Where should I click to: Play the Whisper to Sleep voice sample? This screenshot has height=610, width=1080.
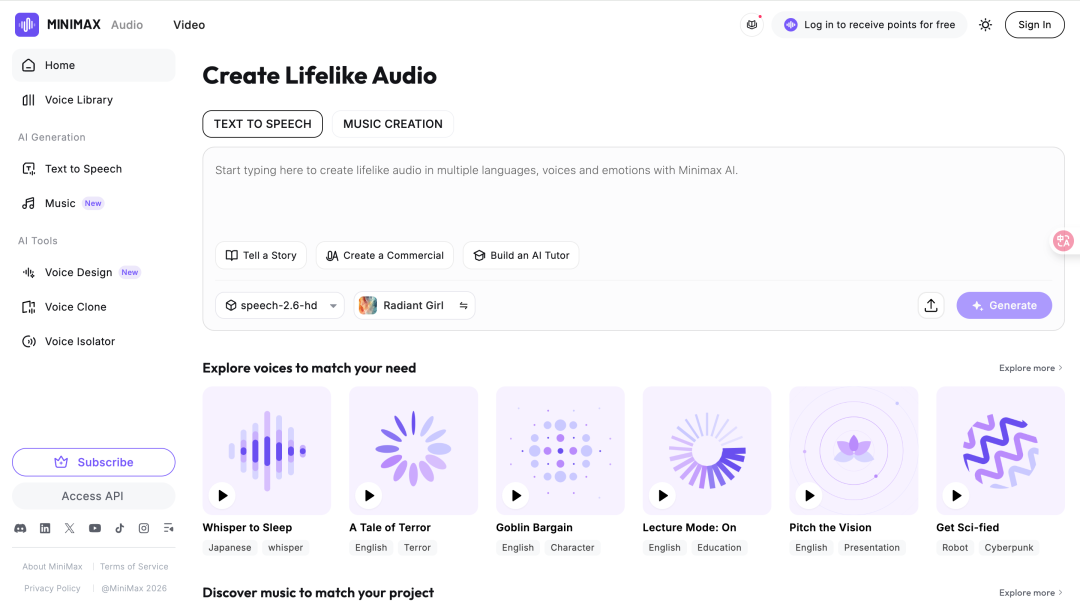coord(222,495)
